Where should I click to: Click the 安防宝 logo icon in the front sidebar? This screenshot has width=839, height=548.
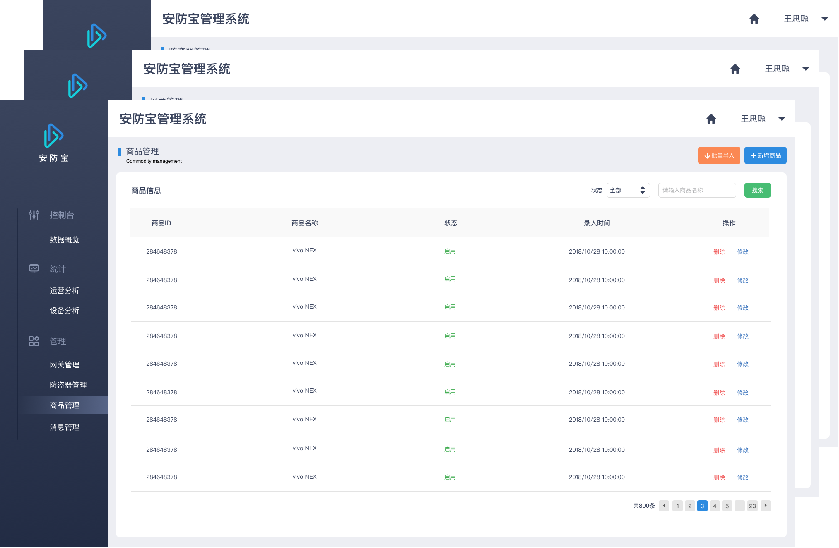pos(53,136)
